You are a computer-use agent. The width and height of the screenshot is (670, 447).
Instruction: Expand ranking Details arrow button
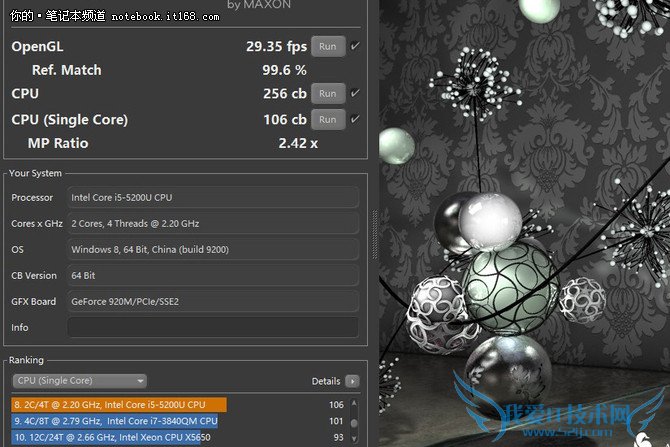[x=352, y=381]
